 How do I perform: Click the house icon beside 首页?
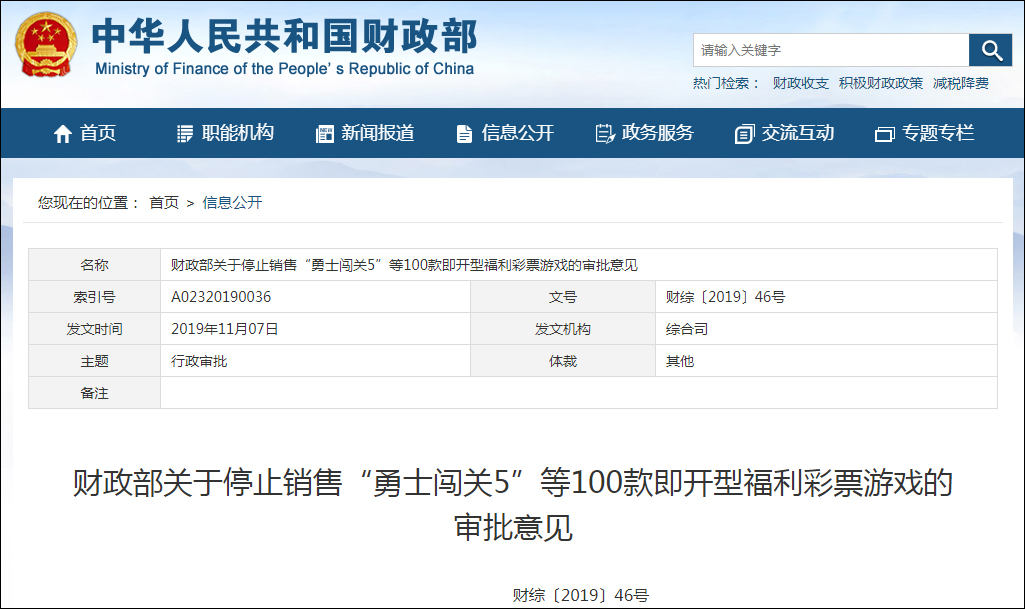(63, 134)
